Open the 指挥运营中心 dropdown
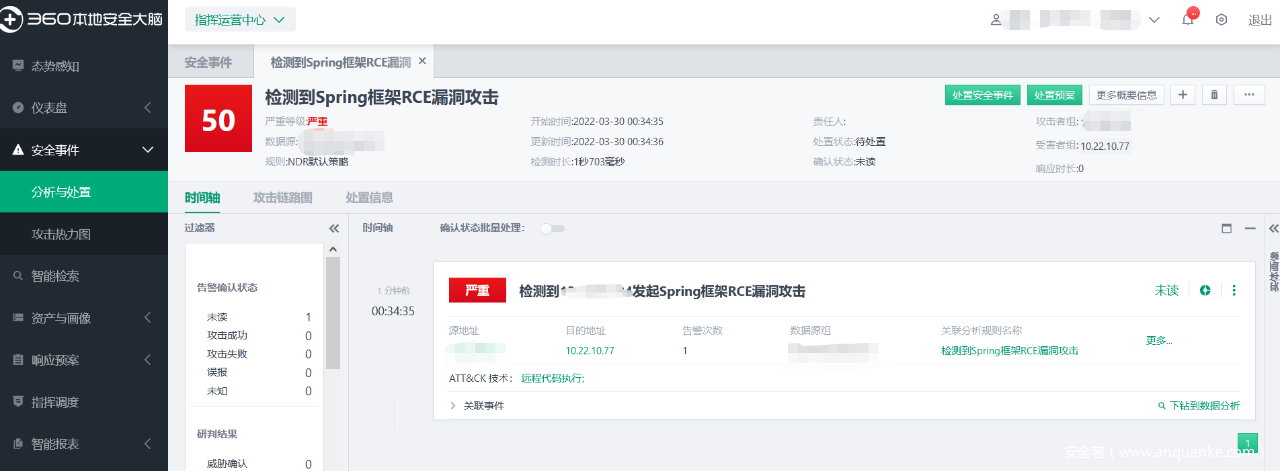 pos(239,19)
